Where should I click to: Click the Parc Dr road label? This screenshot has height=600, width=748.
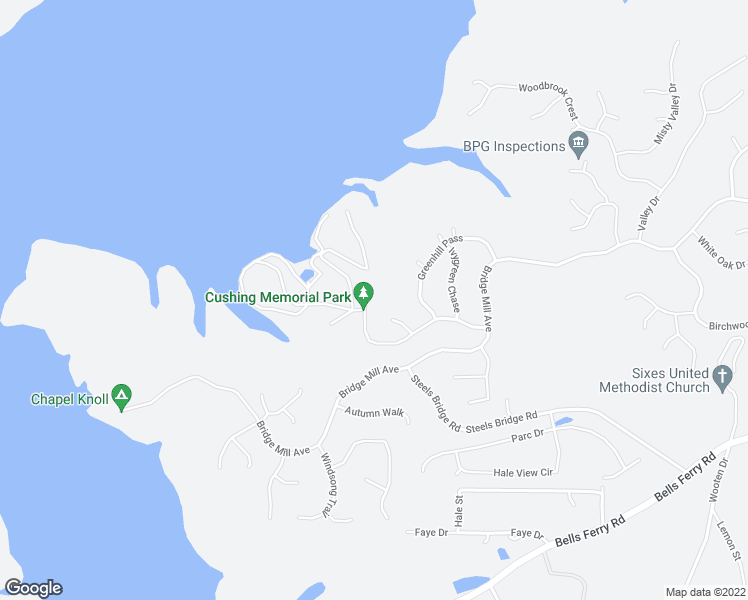tap(527, 435)
